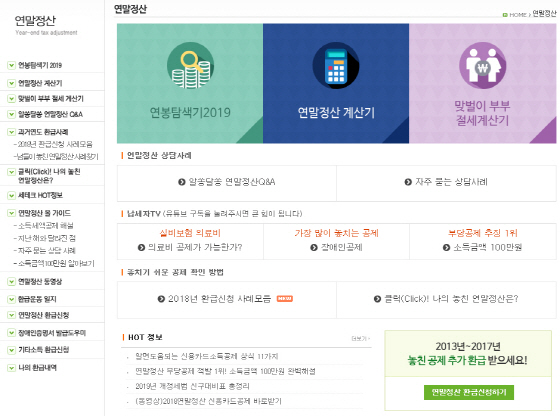Open sidebar item 나의 환급내역

[x=38, y=368]
